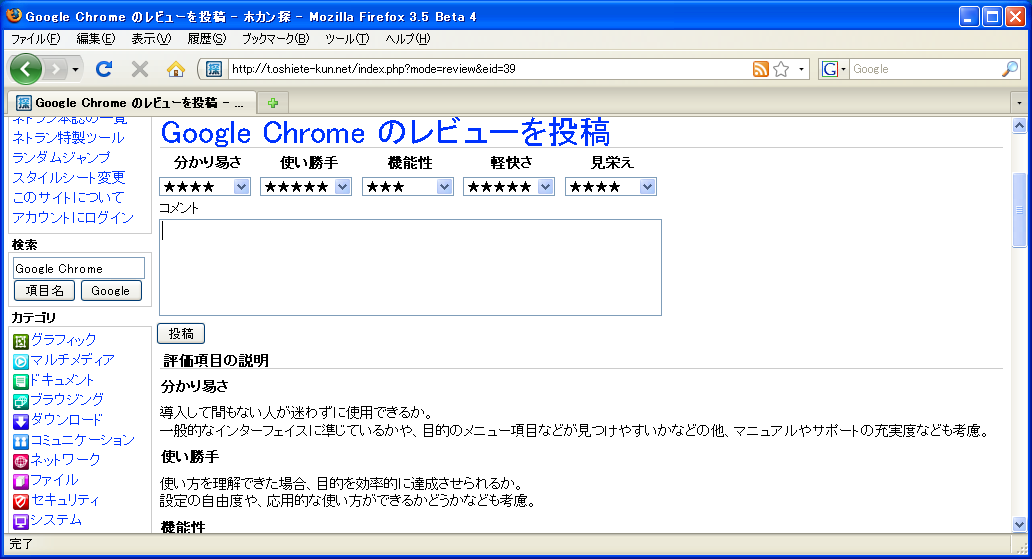Click the システム monitor category icon
The width and height of the screenshot is (1032, 559).
[x=20, y=521]
